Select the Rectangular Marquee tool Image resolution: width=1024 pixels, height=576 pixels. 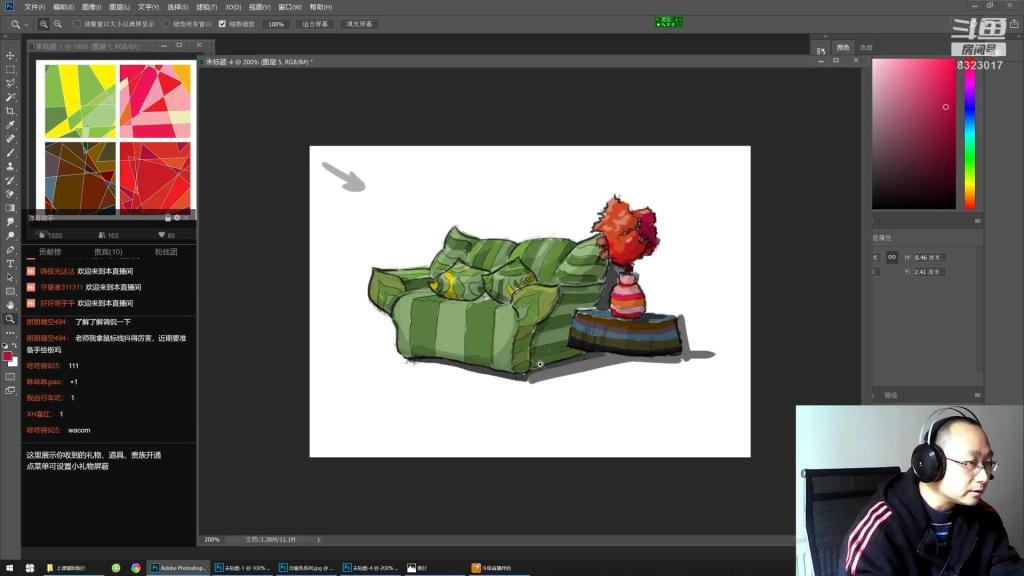(11, 70)
